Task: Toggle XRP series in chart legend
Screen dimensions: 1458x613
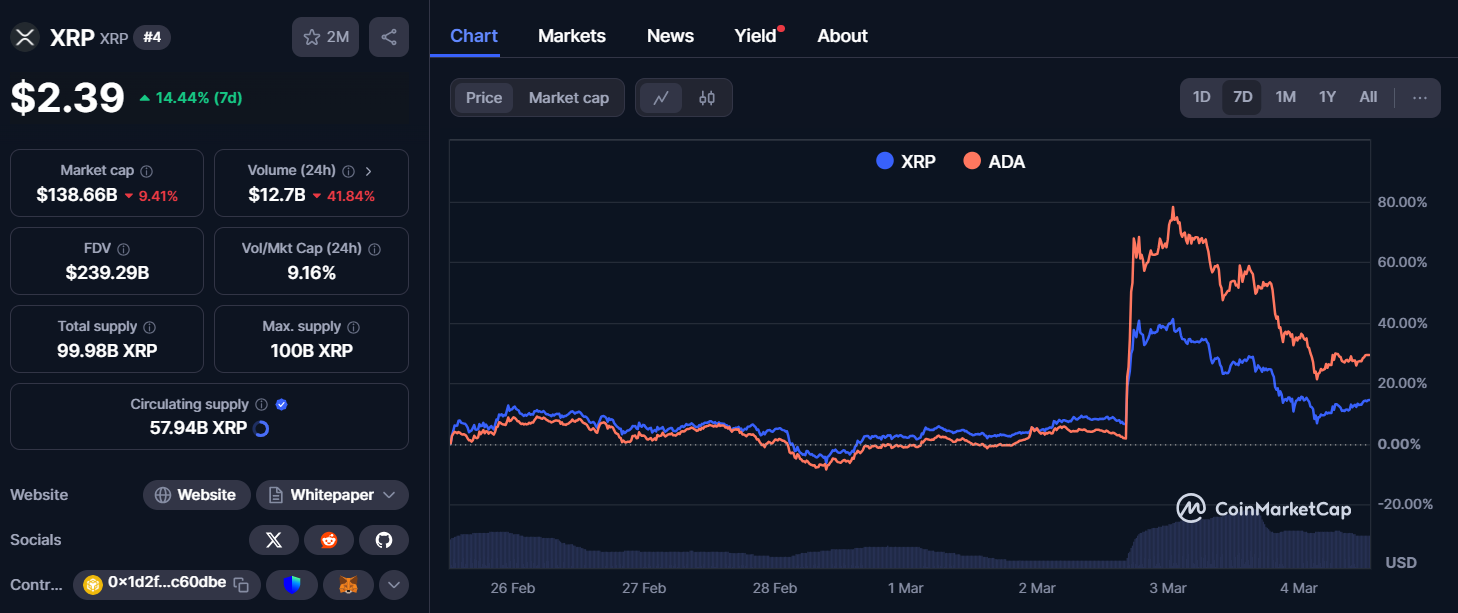Action: pyautogui.click(x=906, y=161)
